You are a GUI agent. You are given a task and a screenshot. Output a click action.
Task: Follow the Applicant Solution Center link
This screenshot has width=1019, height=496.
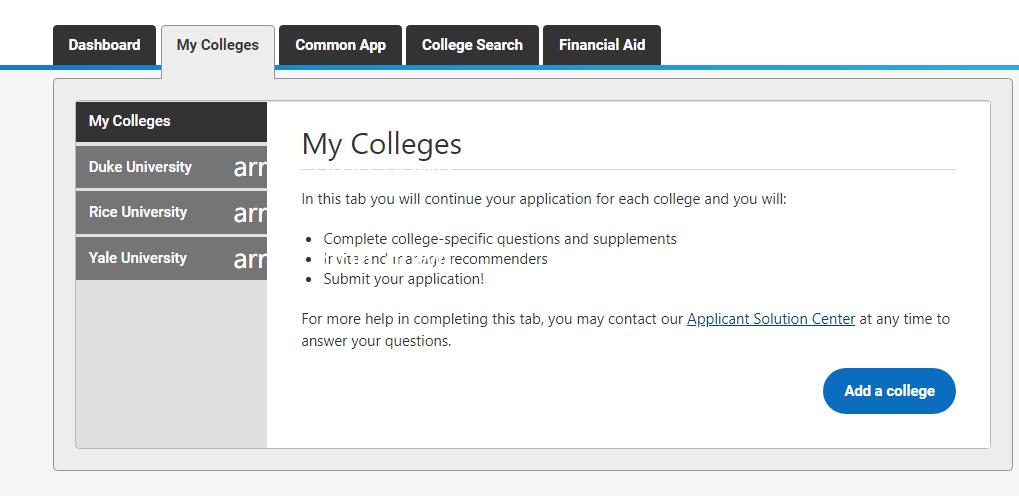pos(770,319)
